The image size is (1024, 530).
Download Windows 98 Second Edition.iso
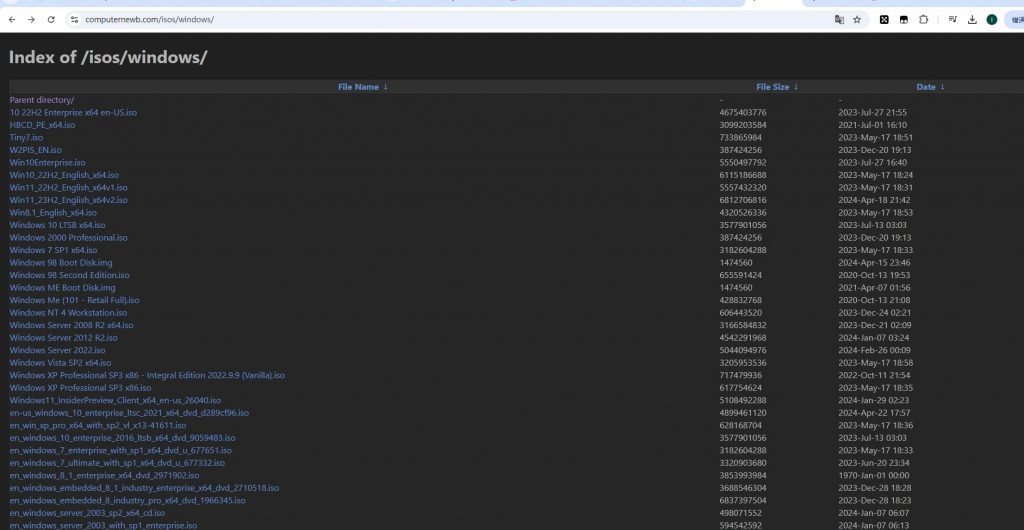point(69,275)
